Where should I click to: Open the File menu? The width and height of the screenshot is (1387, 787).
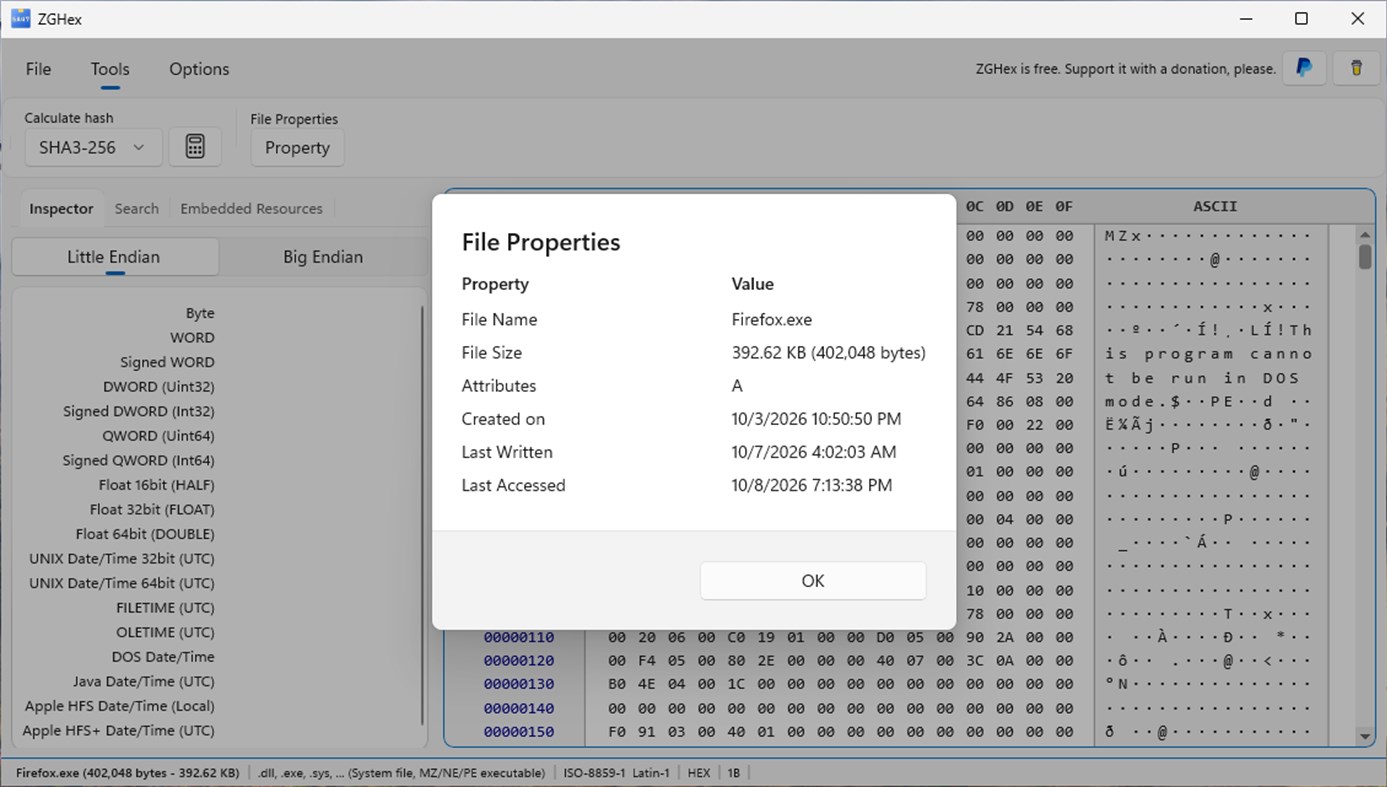click(38, 69)
